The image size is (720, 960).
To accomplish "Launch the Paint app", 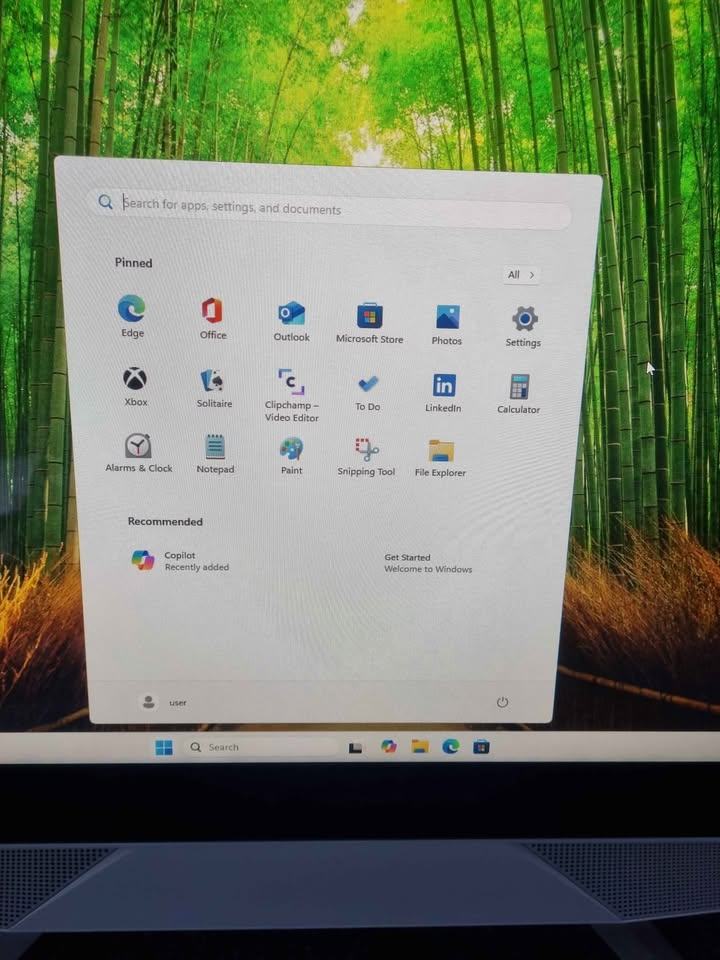I will (x=291, y=456).
